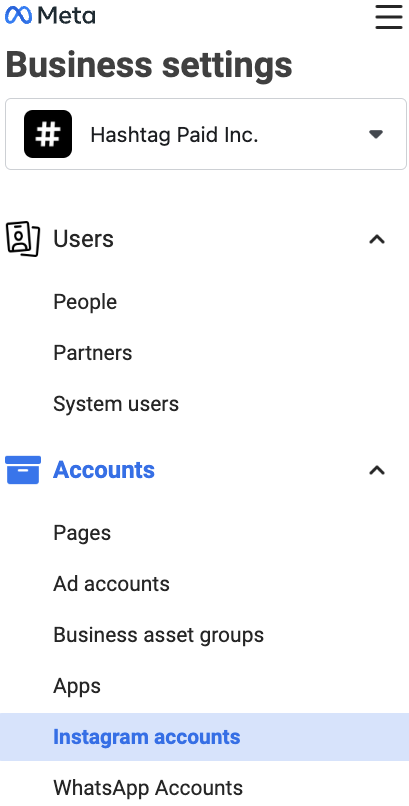Select highlighted Instagram accounts item
Viewport: 409px width, 806px height.
204,737
